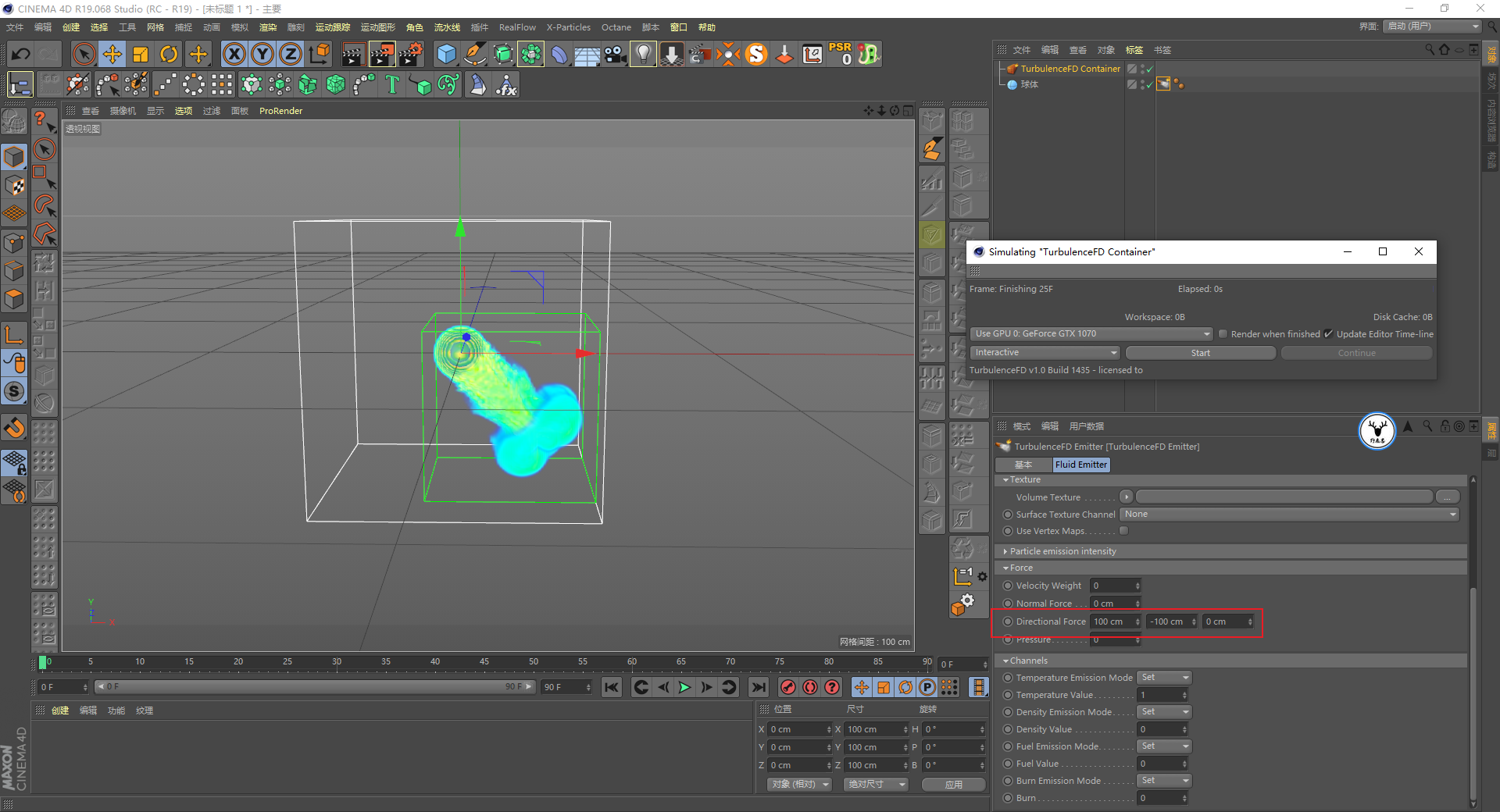
Task: Click the Volume Texture browse button
Action: (x=1448, y=497)
